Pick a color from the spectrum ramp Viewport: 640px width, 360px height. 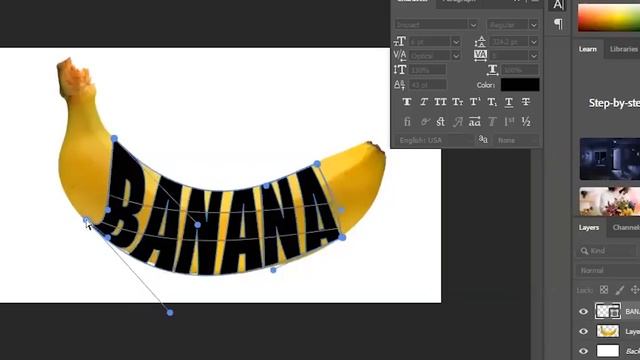tap(609, 18)
